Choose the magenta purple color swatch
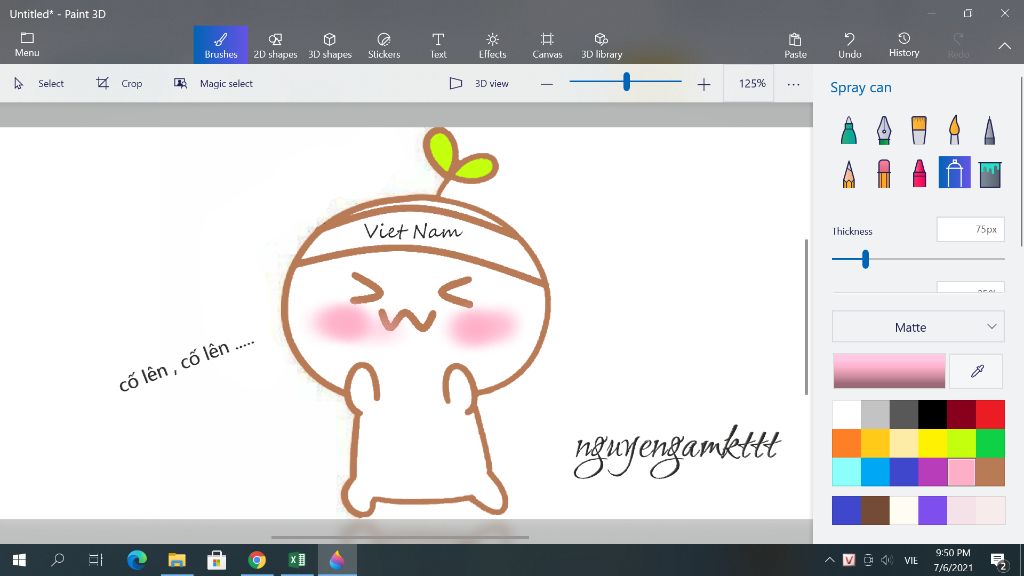 (x=933, y=472)
